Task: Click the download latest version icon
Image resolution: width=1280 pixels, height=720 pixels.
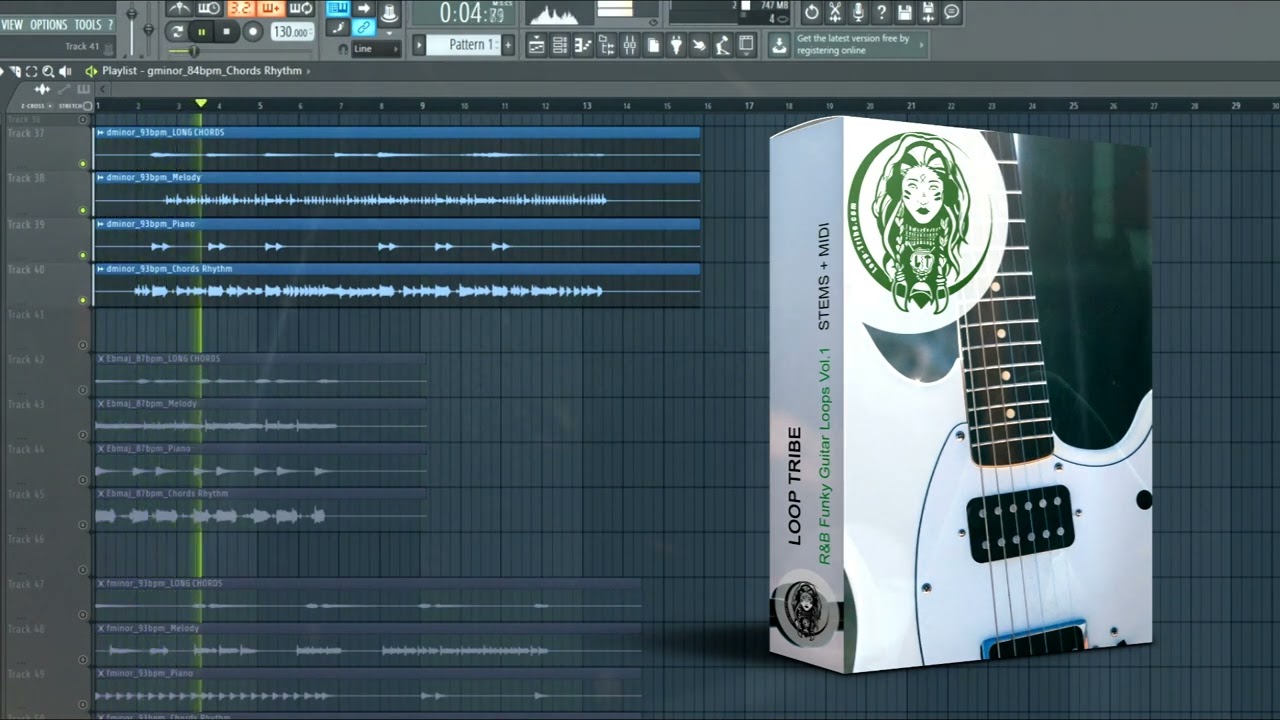Action: (x=779, y=45)
